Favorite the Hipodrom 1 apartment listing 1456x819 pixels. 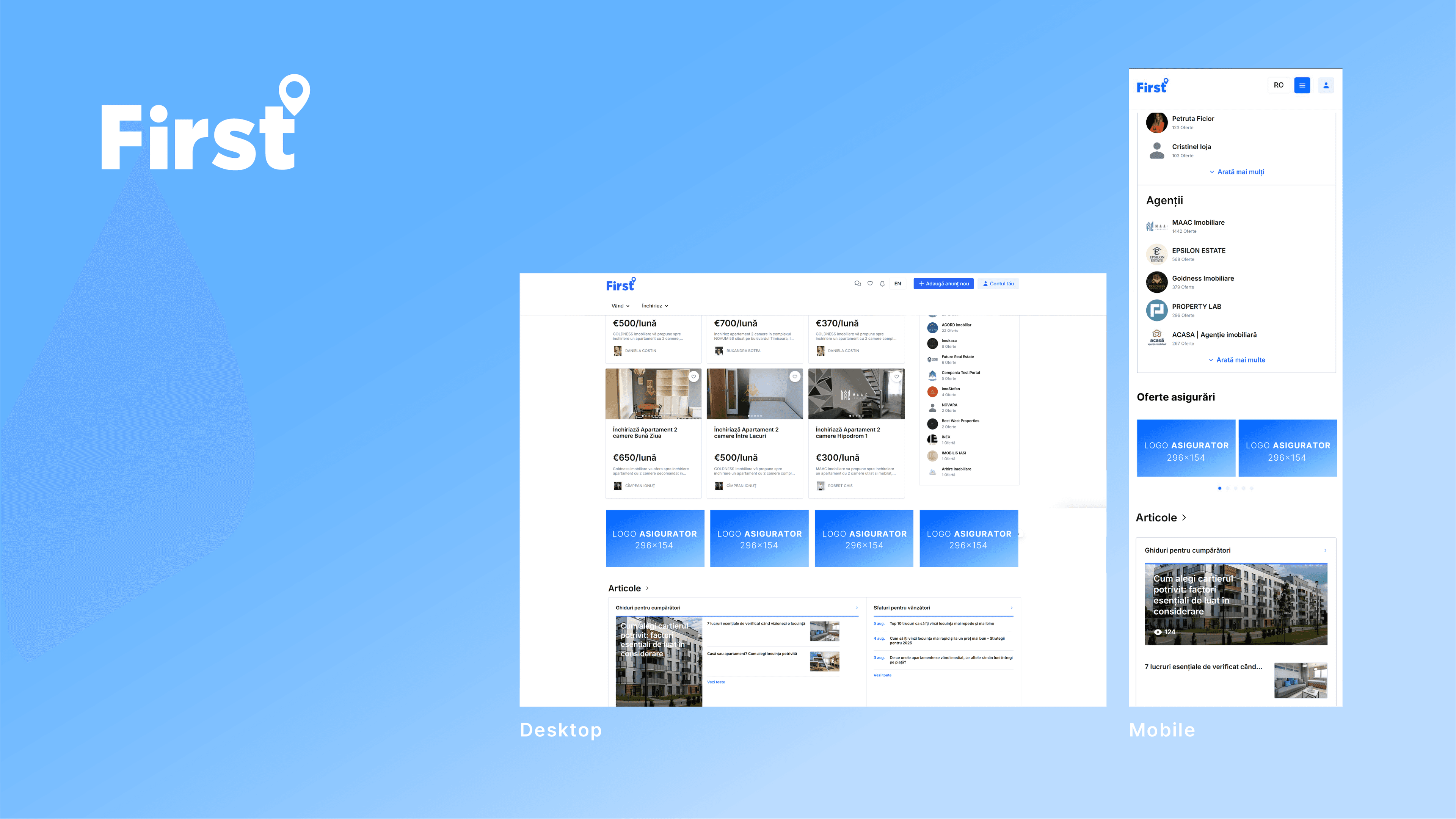(x=896, y=377)
